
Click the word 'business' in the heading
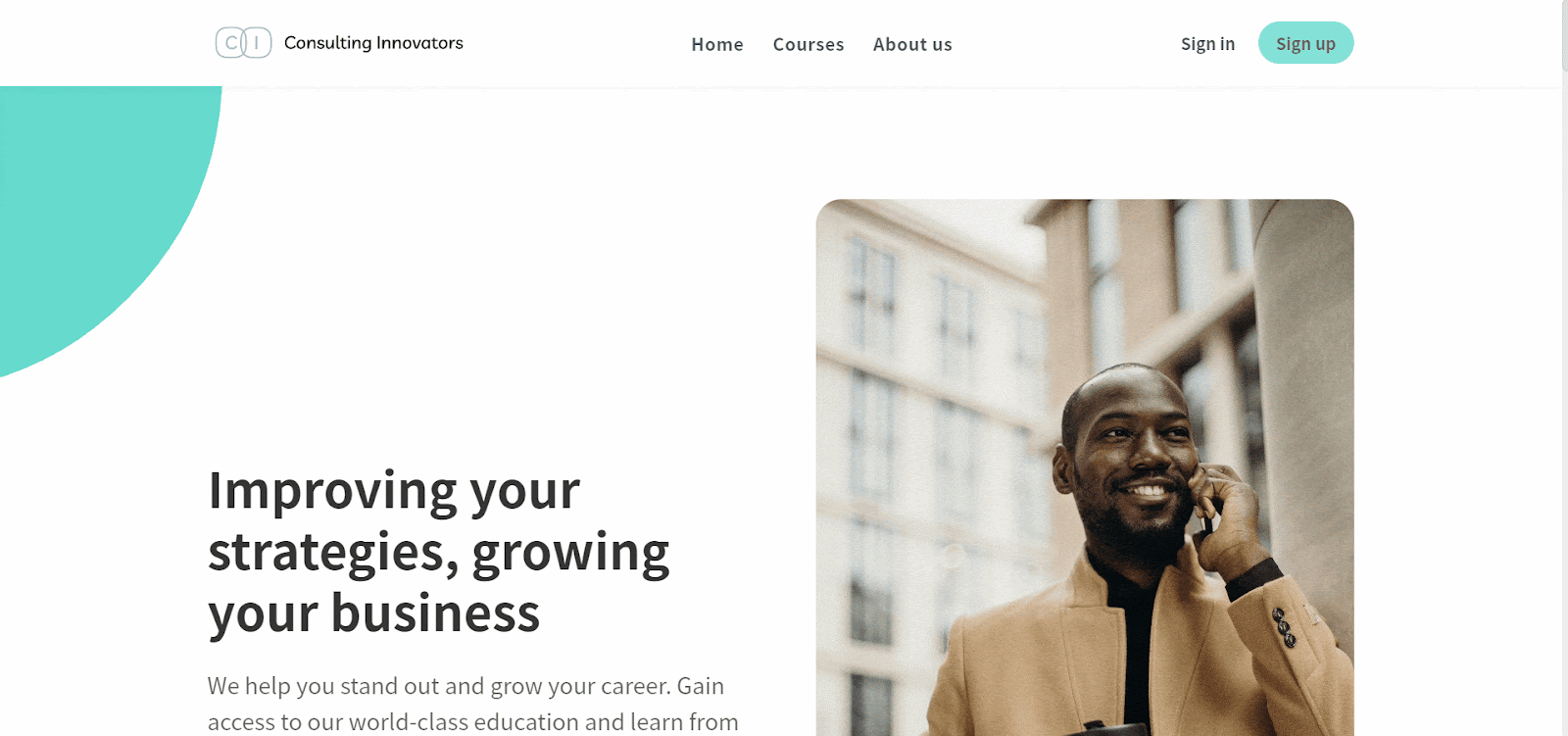click(x=435, y=613)
